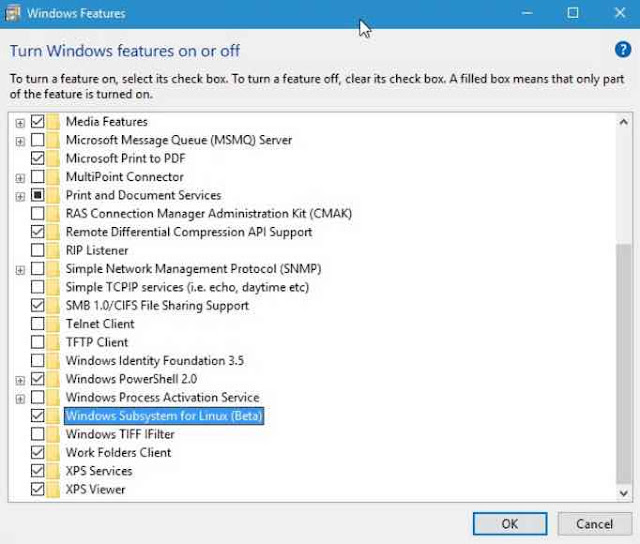Expand Microsoft Message Queue (MSMQ) Server node

click(x=20, y=141)
